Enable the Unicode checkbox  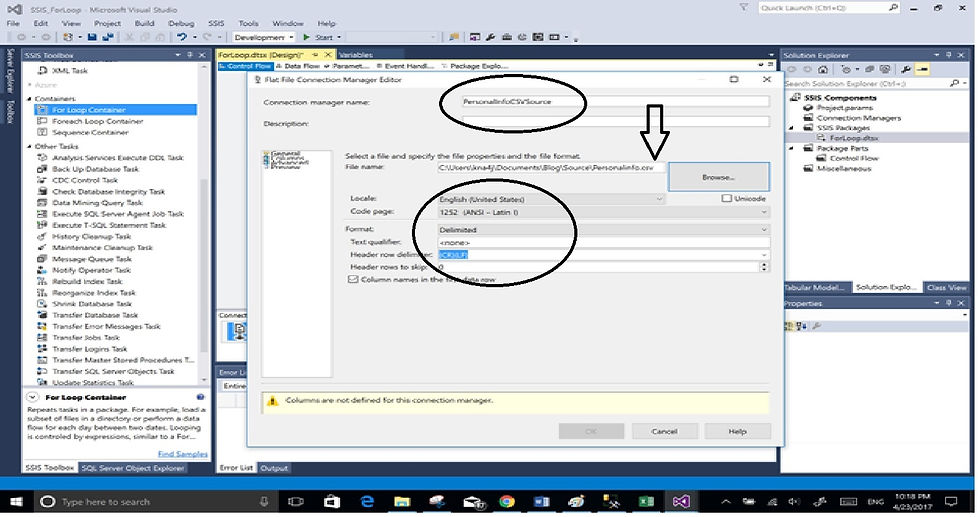coord(726,198)
